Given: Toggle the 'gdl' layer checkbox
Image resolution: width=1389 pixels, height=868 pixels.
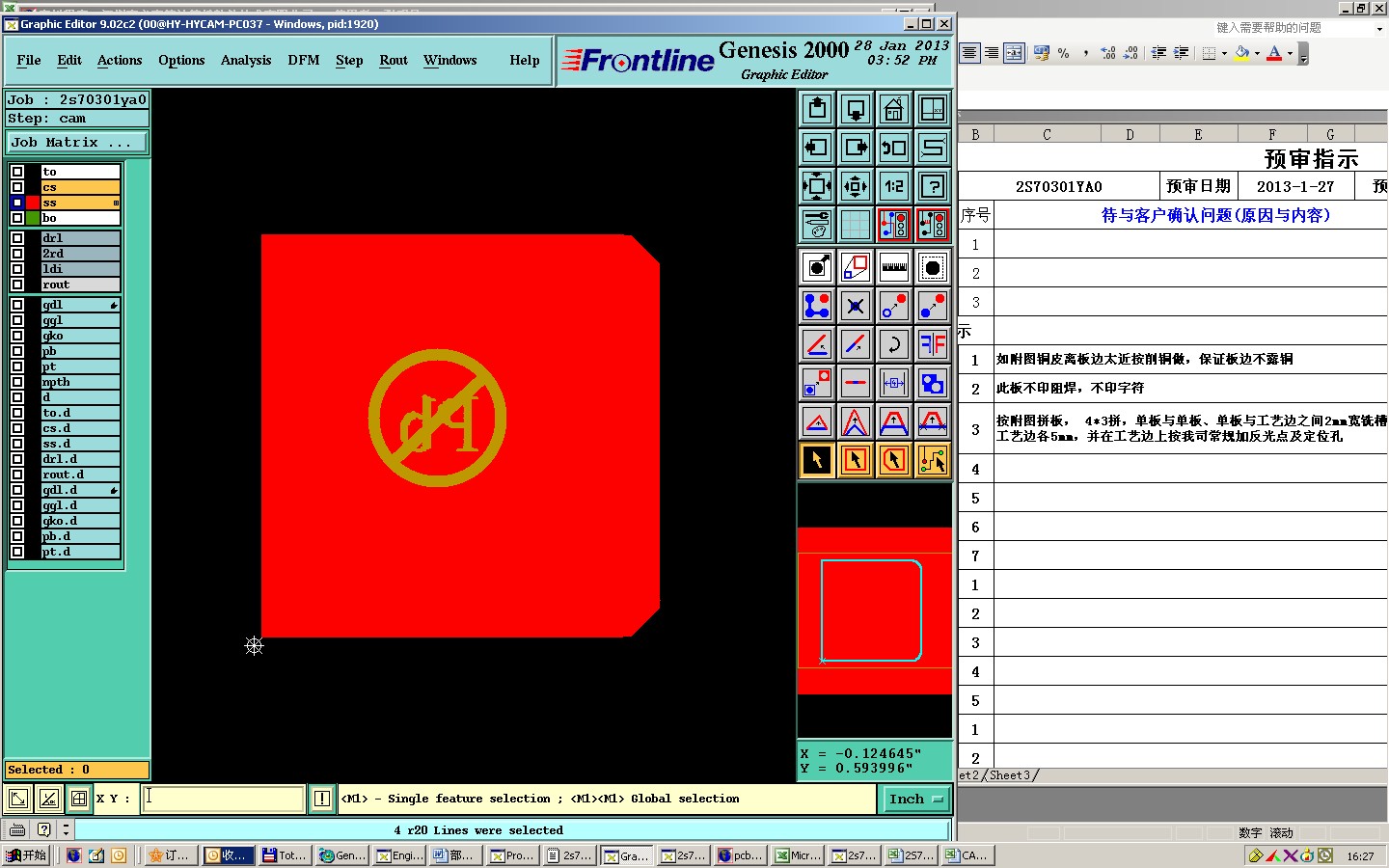Looking at the screenshot, I should point(17,305).
